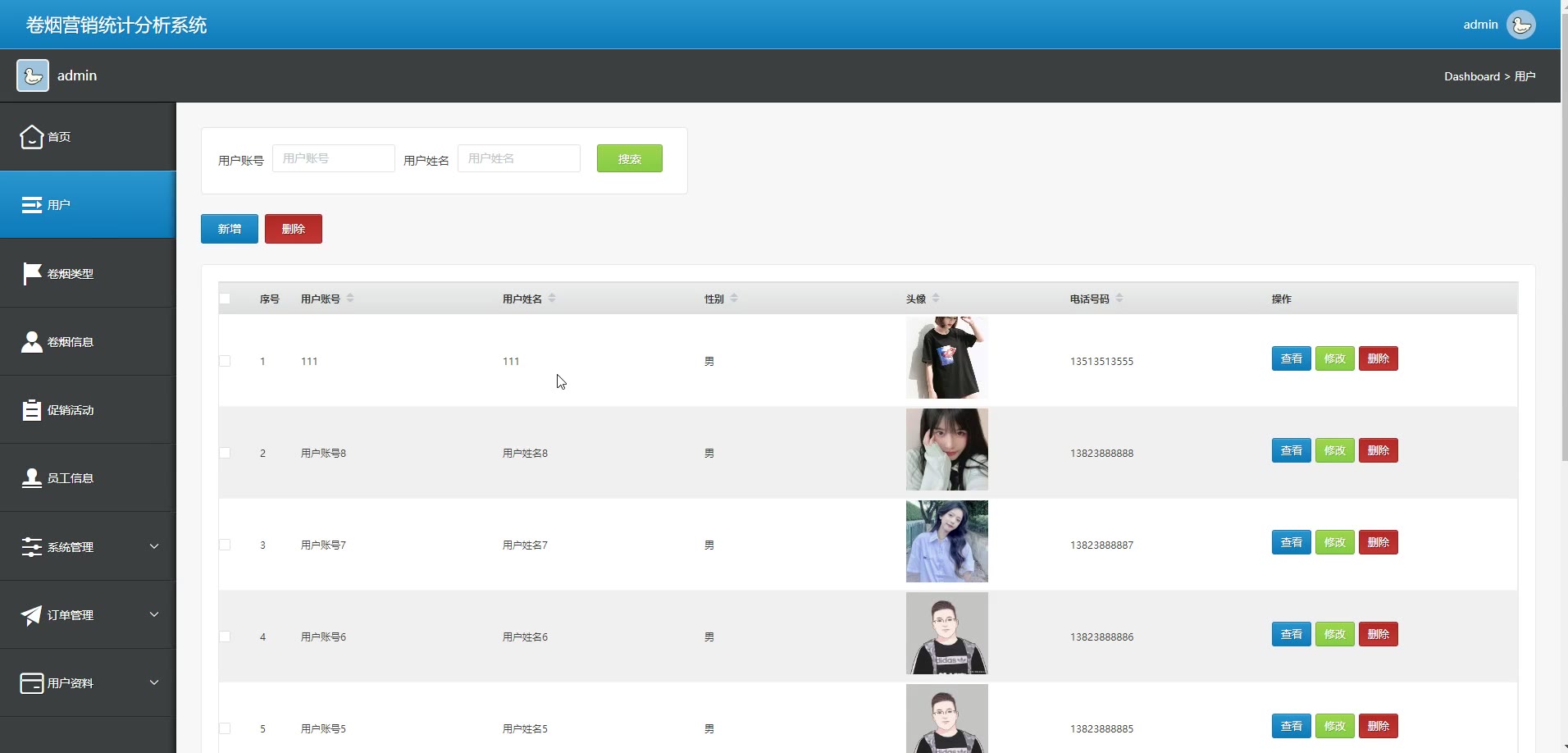Click the admin username in top bar

pyautogui.click(x=1480, y=25)
